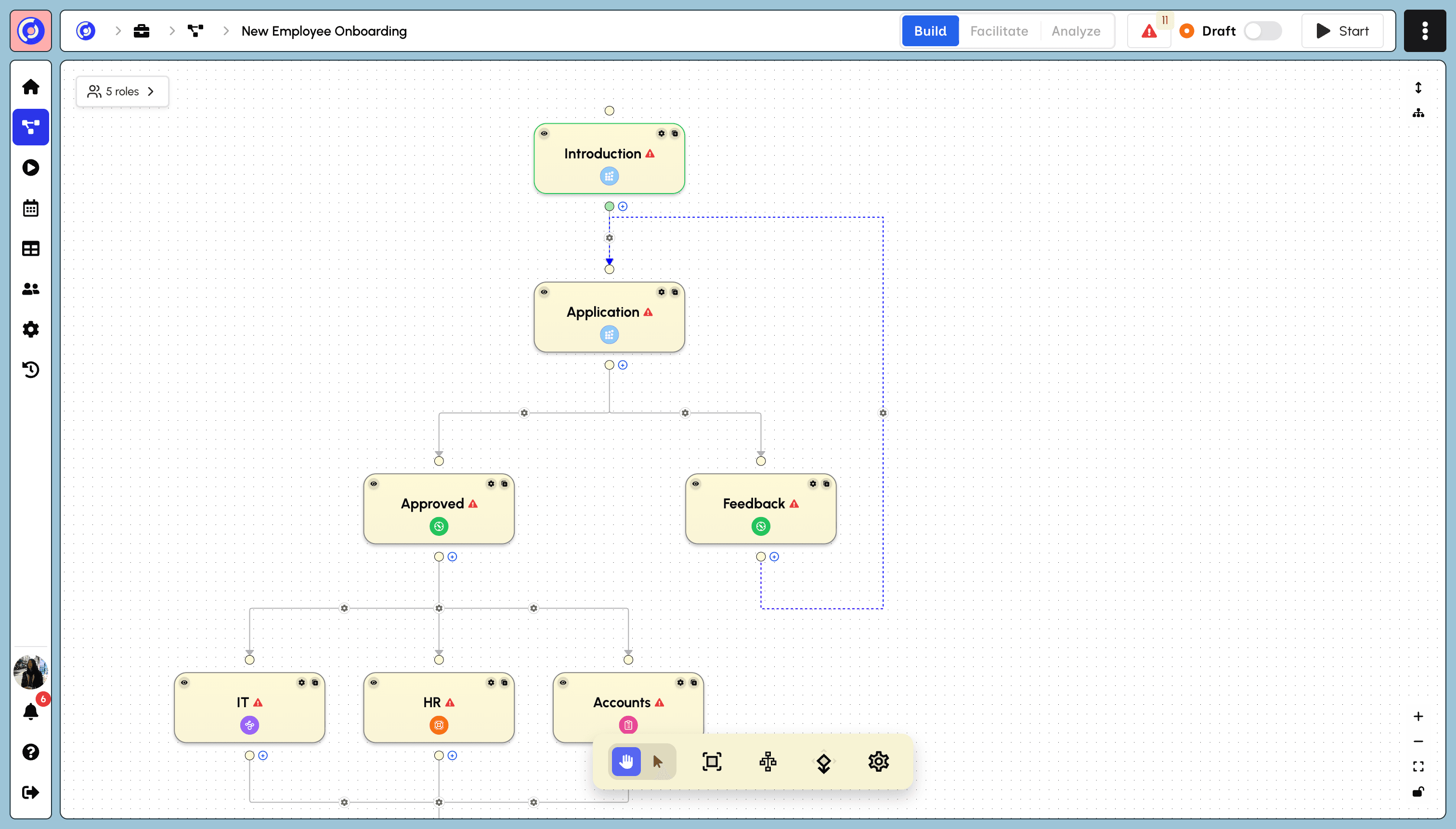Toggle visibility eye on Introduction node
The height and width of the screenshot is (829, 1456).
click(544, 134)
